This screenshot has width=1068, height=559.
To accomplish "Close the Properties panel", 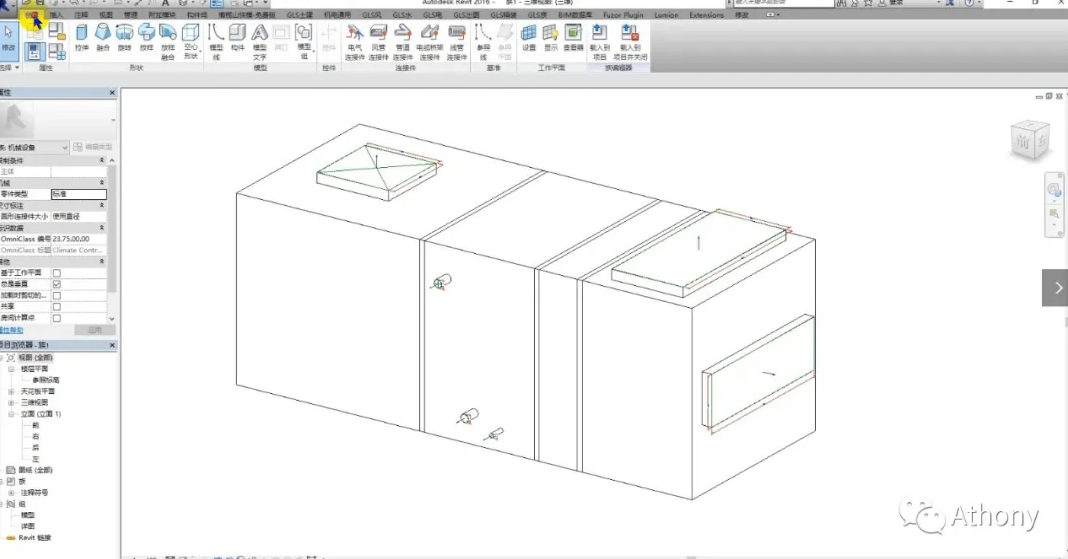I will click(112, 93).
